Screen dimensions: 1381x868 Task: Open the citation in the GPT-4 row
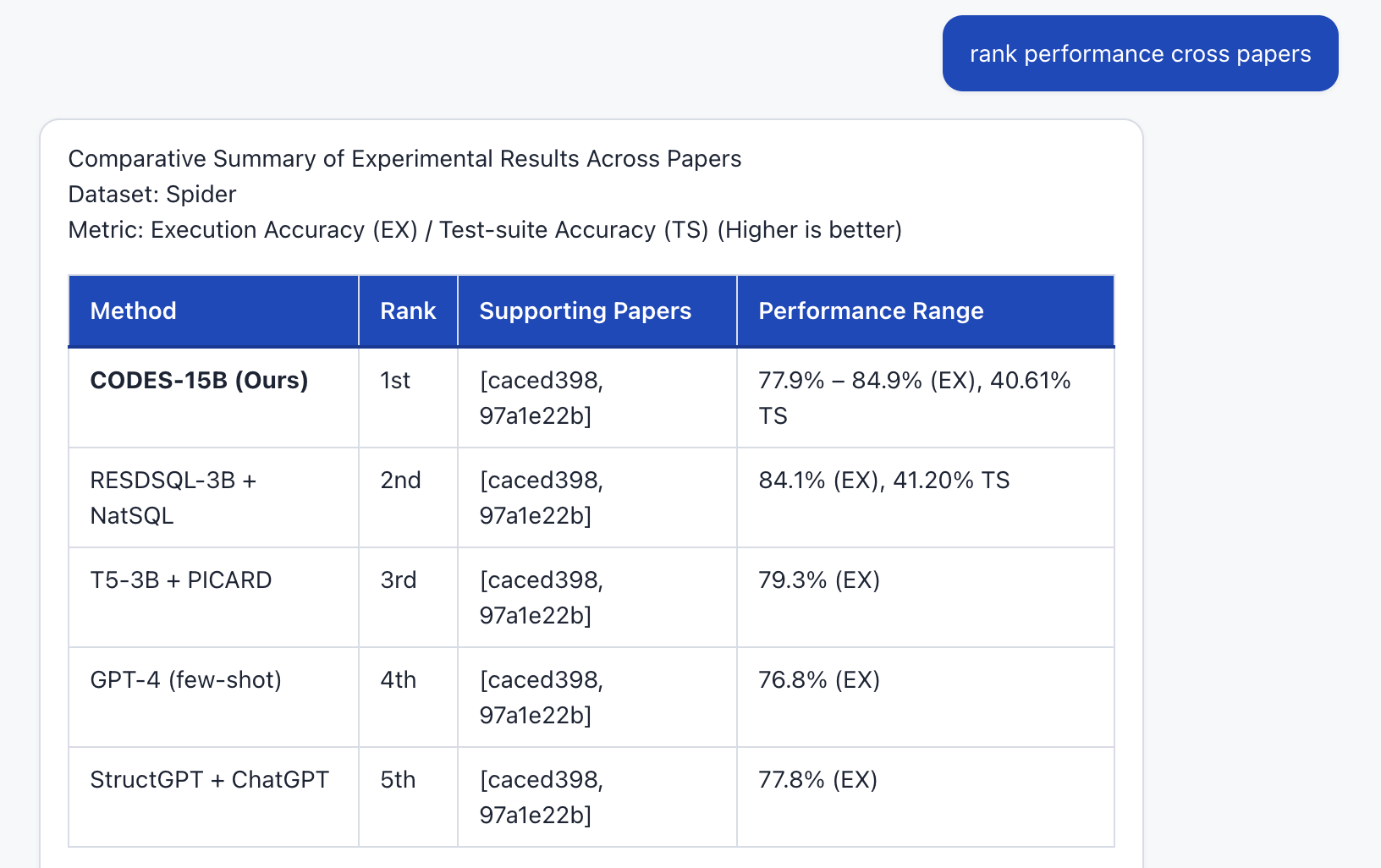(542, 697)
